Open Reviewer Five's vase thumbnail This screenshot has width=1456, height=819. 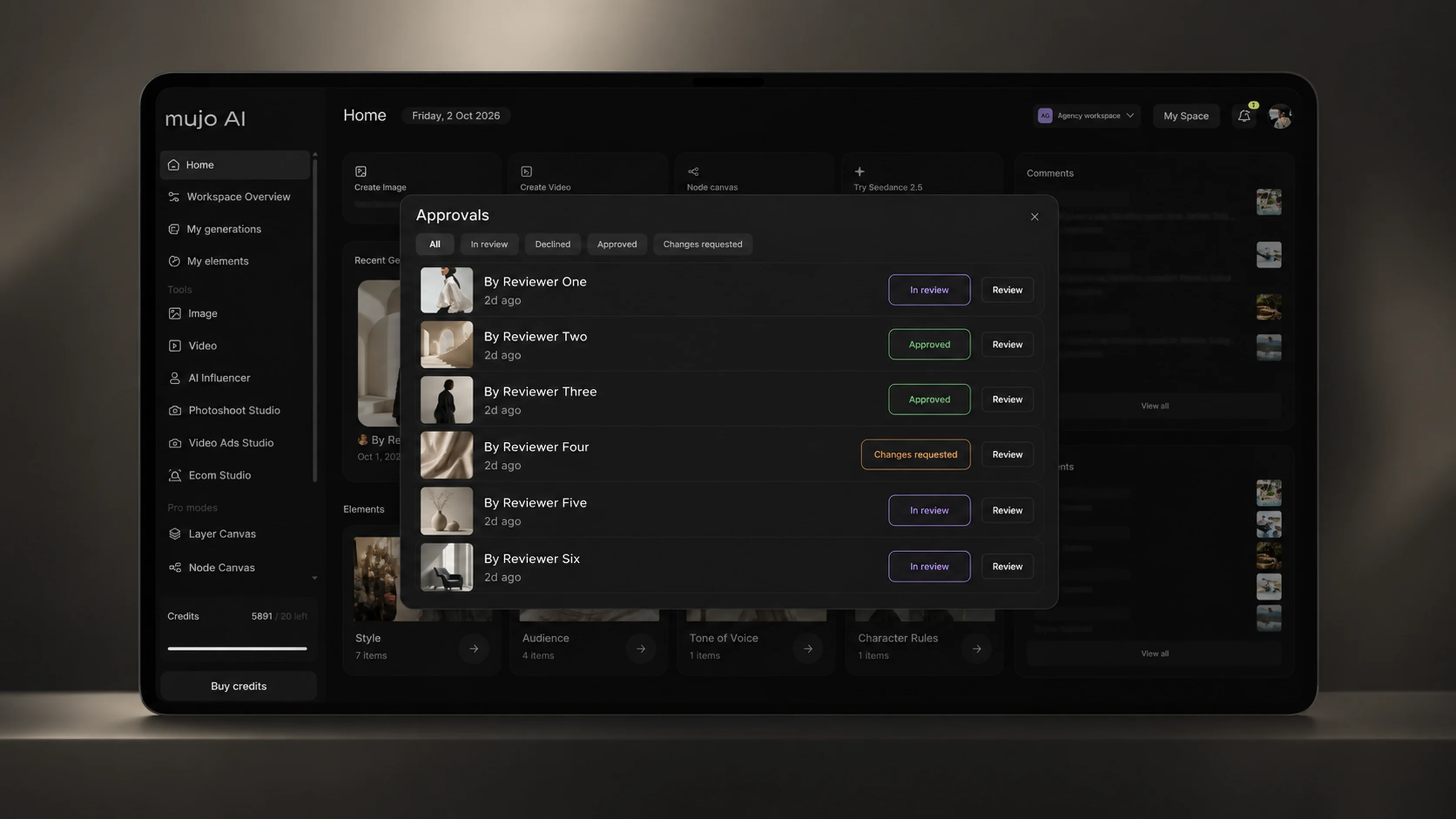point(447,510)
